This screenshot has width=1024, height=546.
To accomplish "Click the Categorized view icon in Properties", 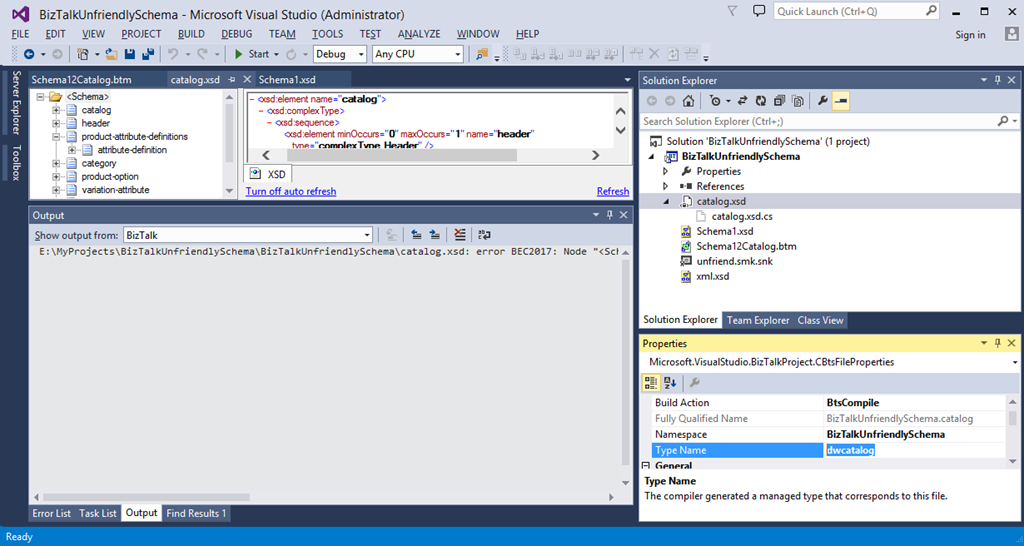I will pyautogui.click(x=651, y=383).
